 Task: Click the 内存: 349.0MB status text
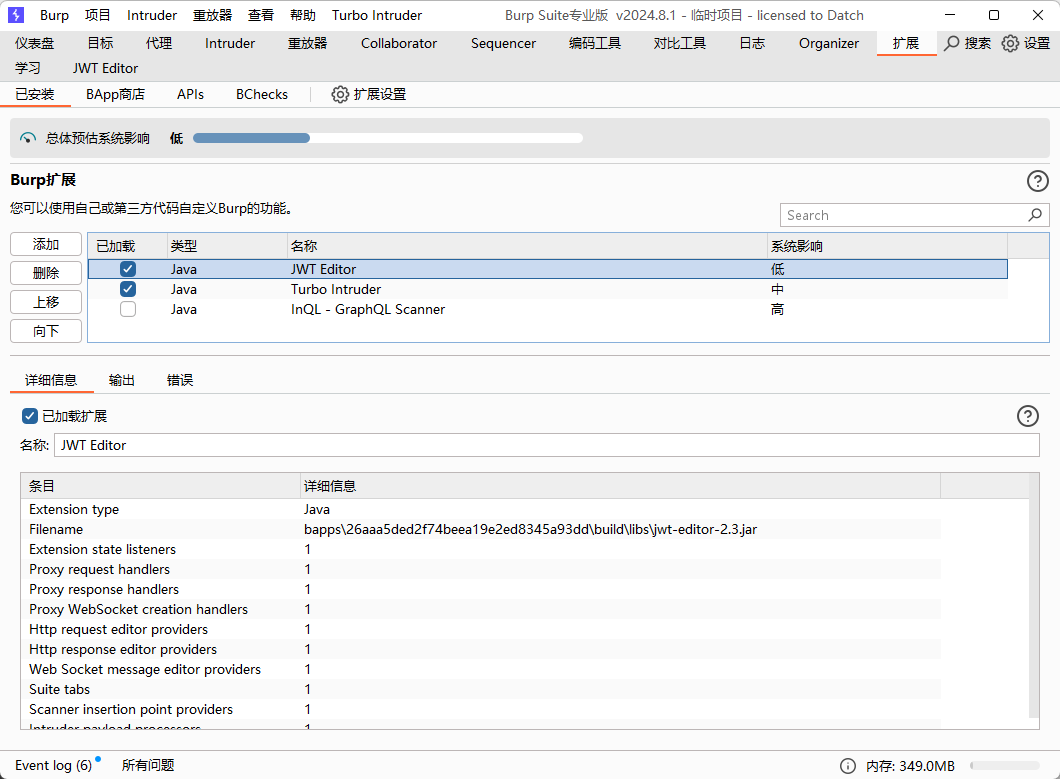click(910, 765)
